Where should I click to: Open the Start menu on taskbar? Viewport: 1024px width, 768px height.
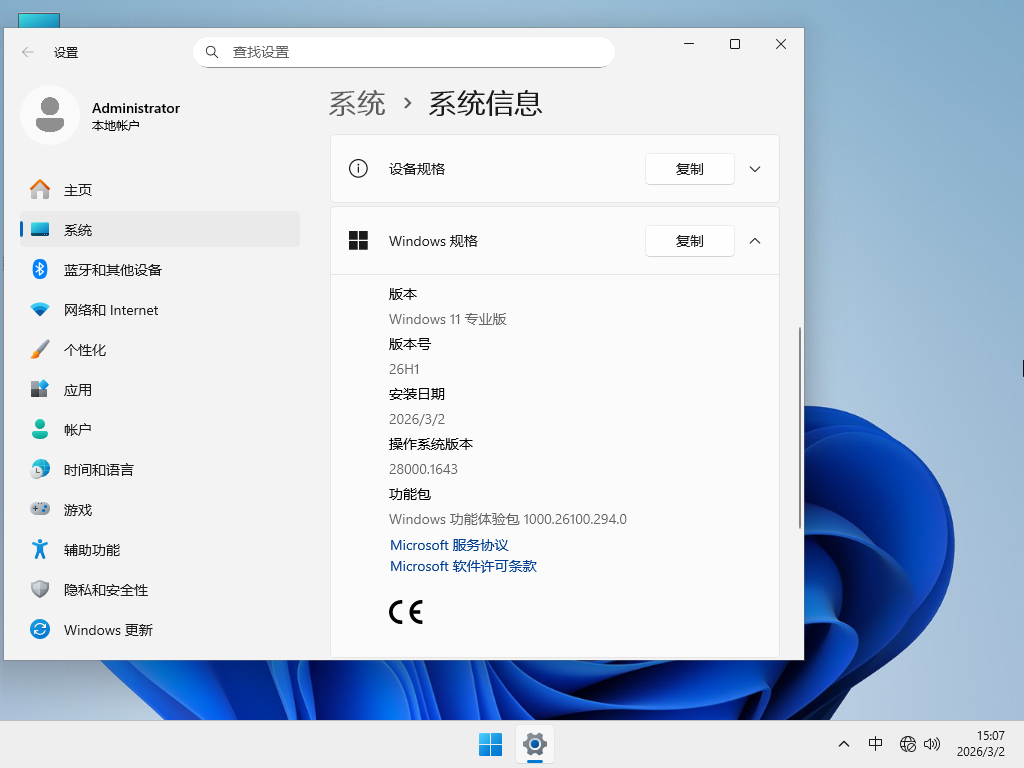point(490,744)
